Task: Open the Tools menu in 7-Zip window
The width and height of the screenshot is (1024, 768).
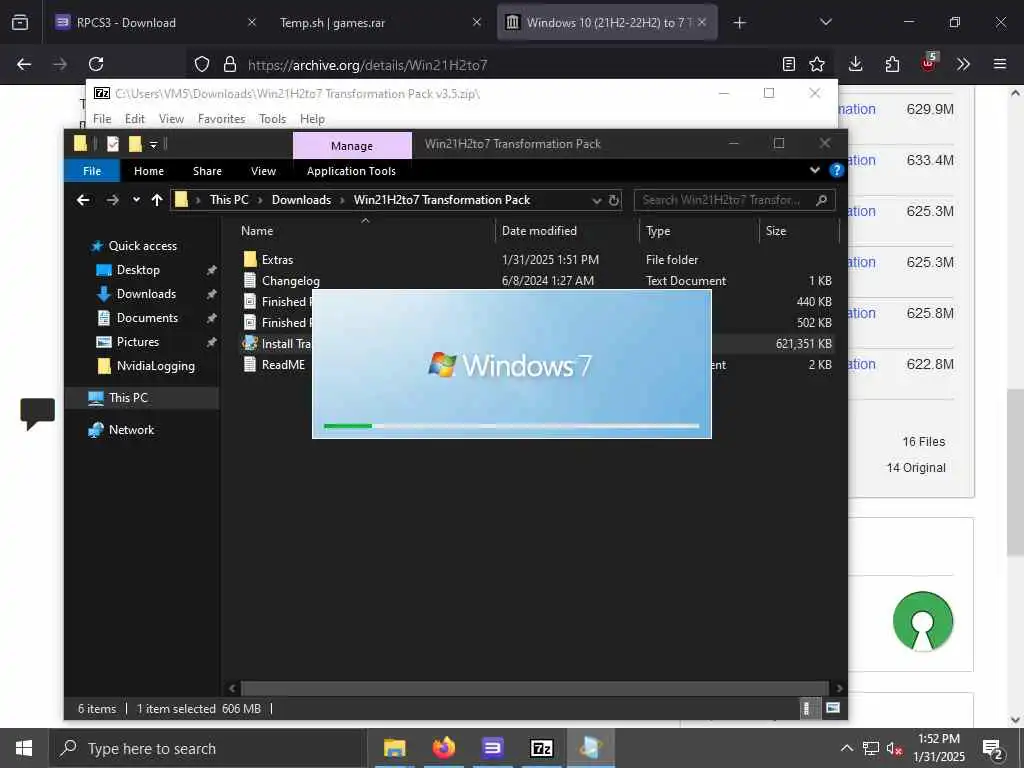Action: (272, 119)
